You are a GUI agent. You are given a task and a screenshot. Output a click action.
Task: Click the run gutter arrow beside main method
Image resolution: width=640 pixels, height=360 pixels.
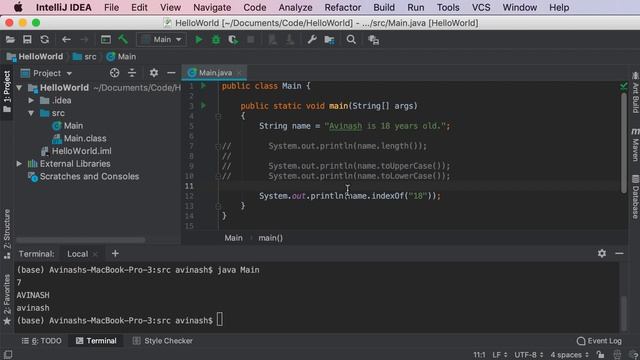click(x=203, y=106)
